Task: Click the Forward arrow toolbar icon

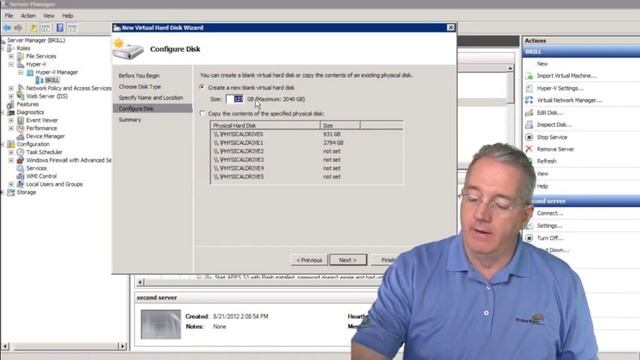Action: tap(18, 28)
